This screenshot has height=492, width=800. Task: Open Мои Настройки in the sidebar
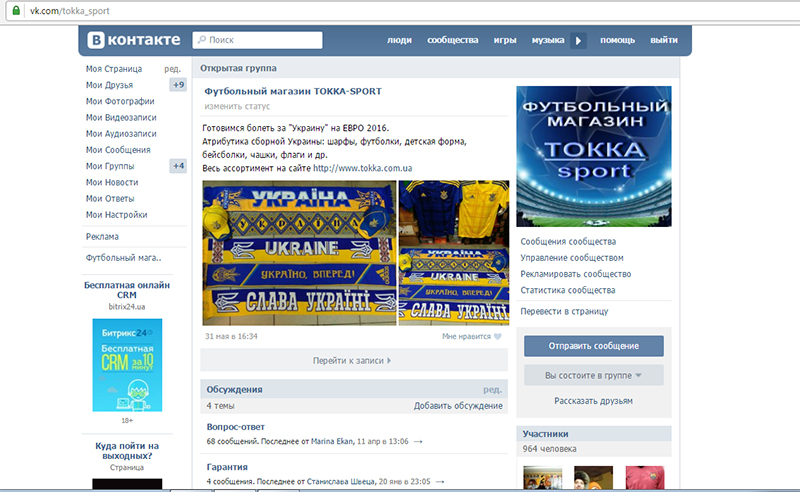point(116,215)
